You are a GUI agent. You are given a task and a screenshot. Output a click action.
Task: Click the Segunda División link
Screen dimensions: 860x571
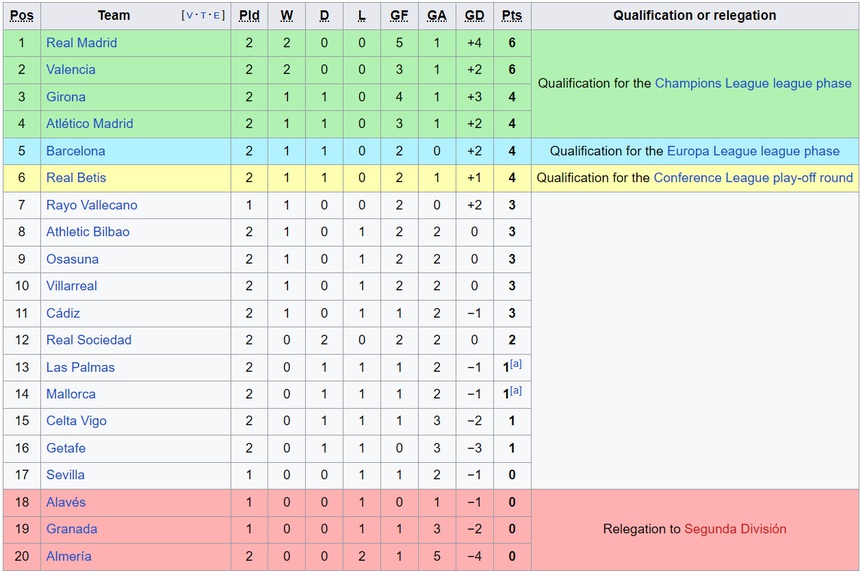(x=735, y=529)
